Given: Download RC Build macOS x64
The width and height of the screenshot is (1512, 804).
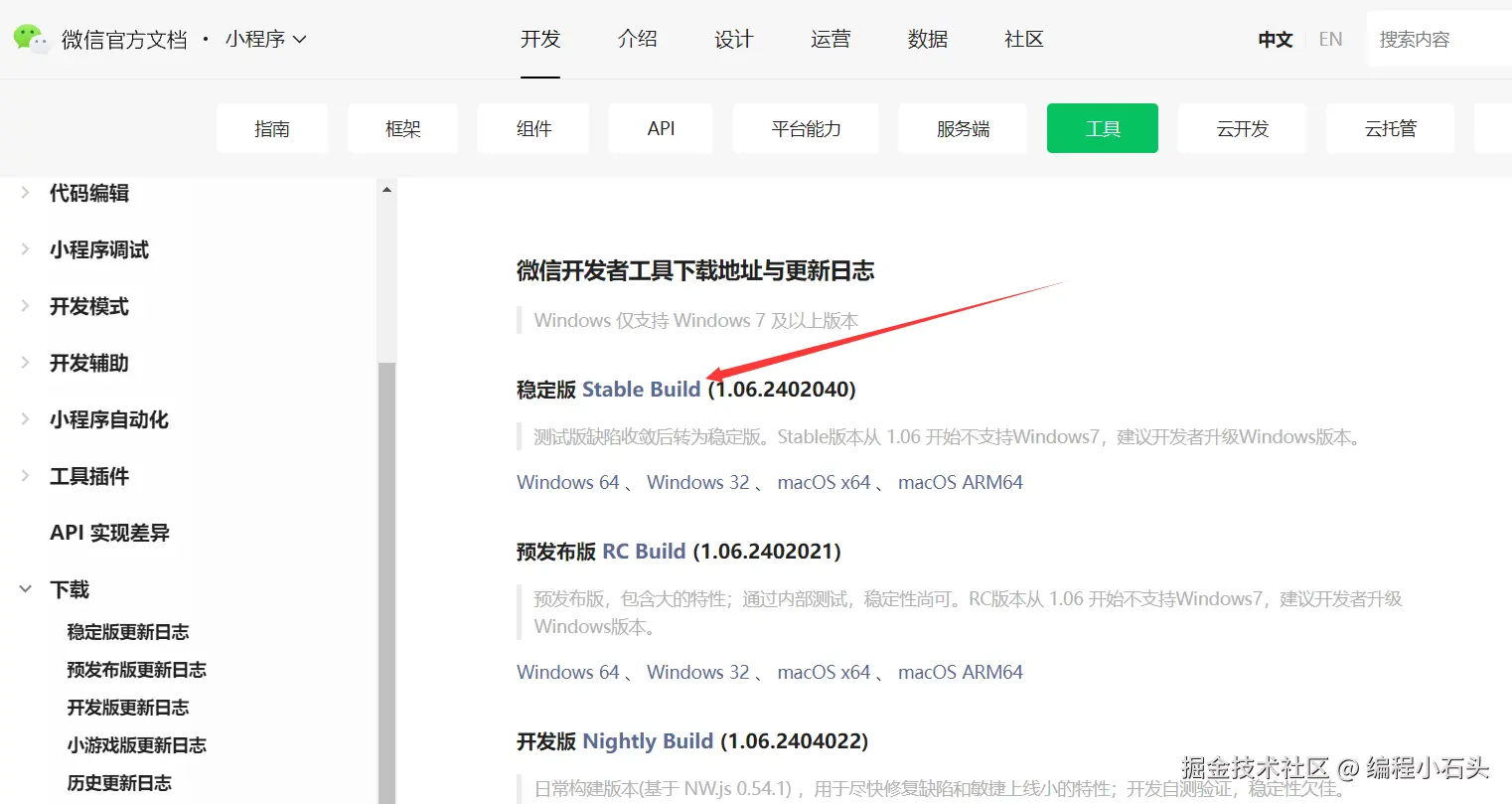Looking at the screenshot, I should coord(824,672).
